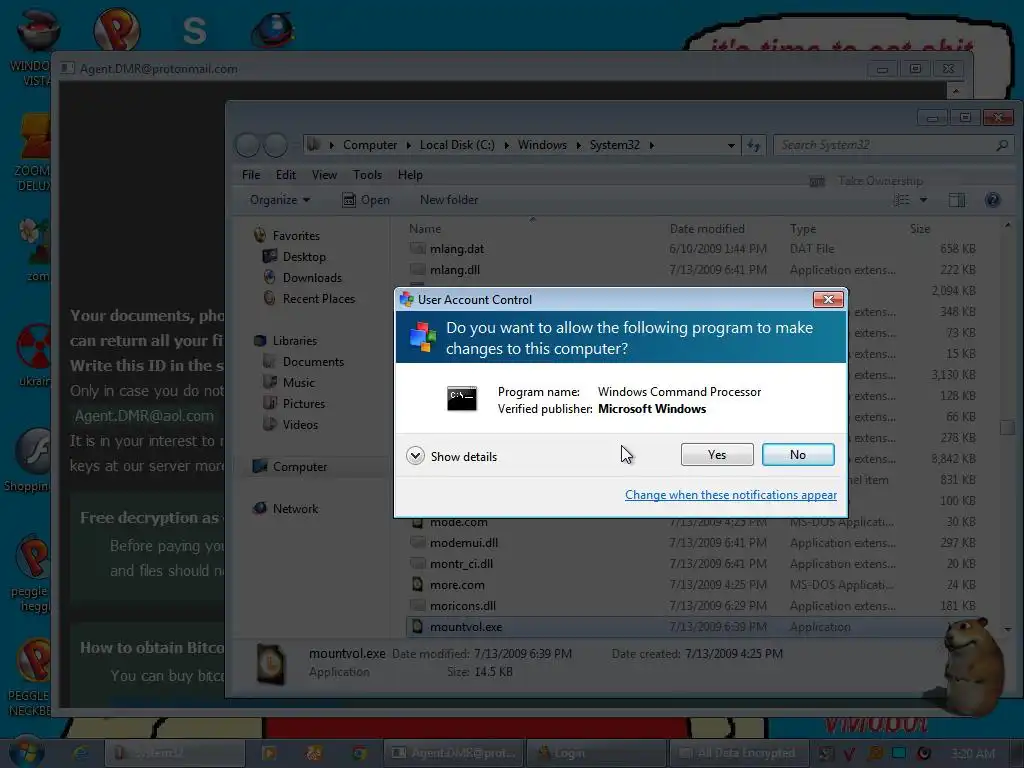Click the Open toolbar button in Explorer
The width and height of the screenshot is (1024, 768).
(x=366, y=200)
